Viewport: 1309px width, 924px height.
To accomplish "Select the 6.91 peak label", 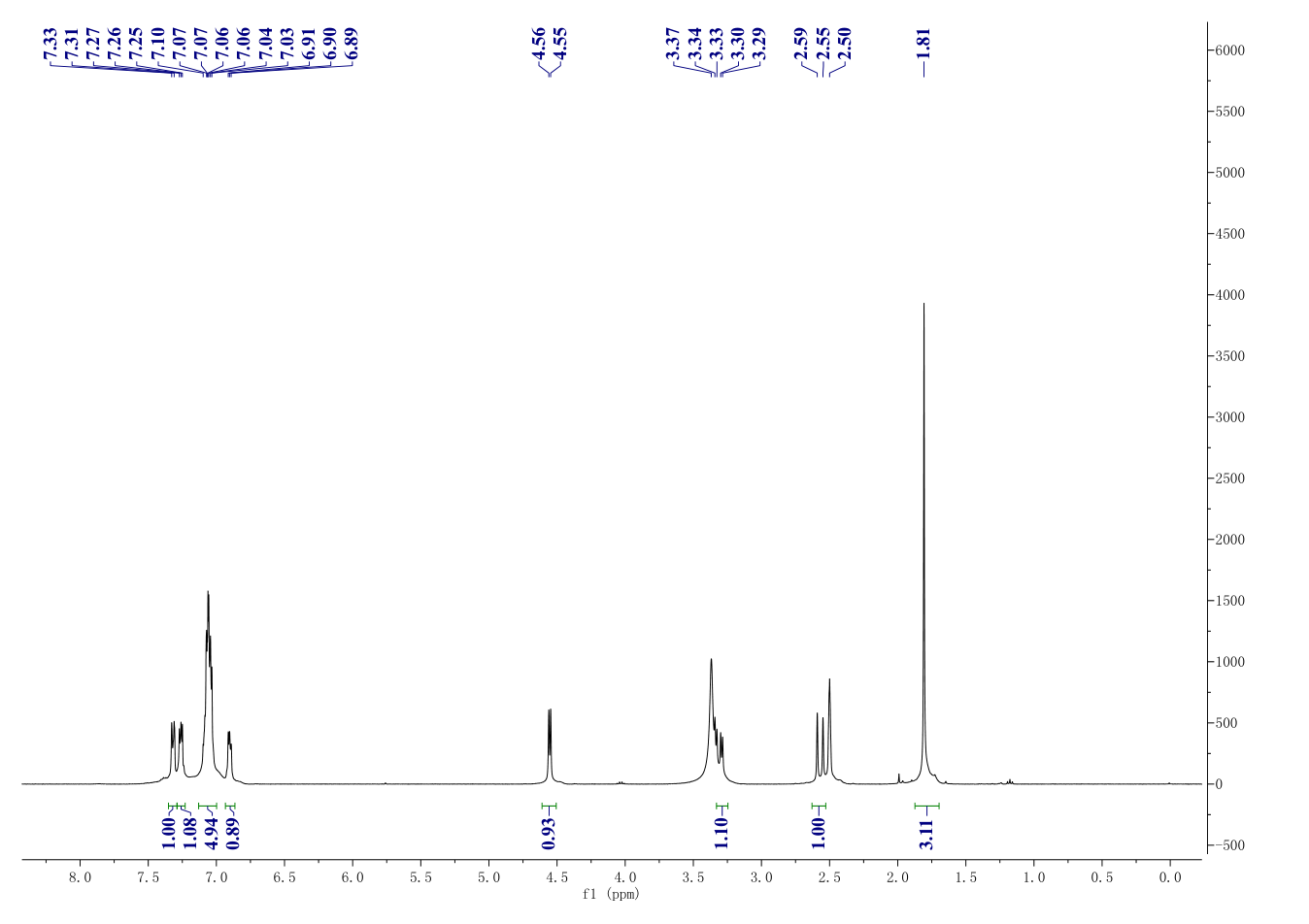I will tap(309, 45).
